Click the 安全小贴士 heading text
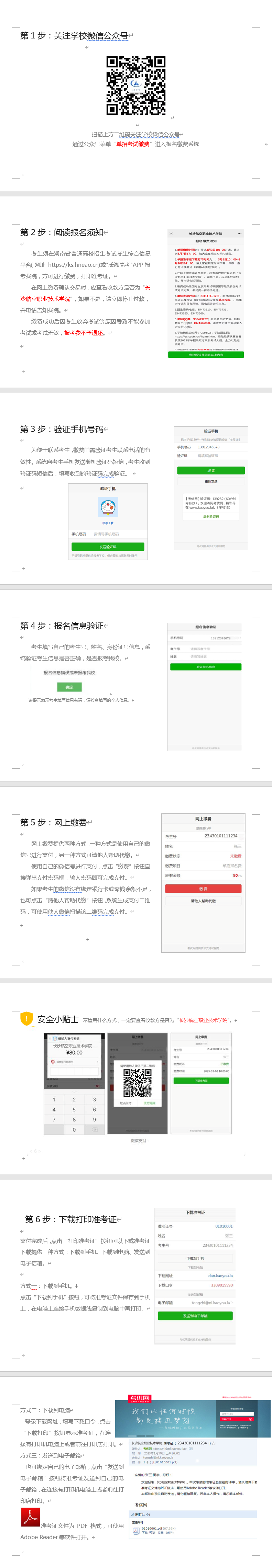 (x=58, y=1020)
